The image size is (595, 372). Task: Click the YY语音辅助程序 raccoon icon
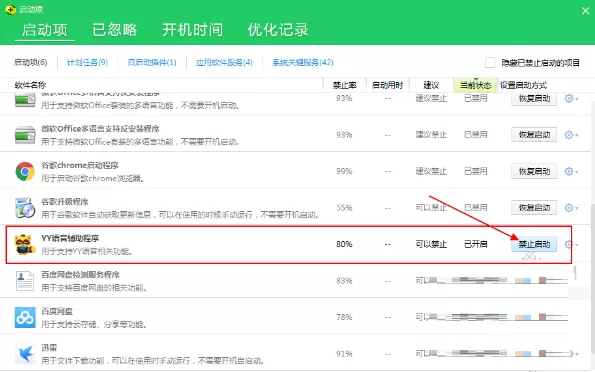(x=24, y=244)
